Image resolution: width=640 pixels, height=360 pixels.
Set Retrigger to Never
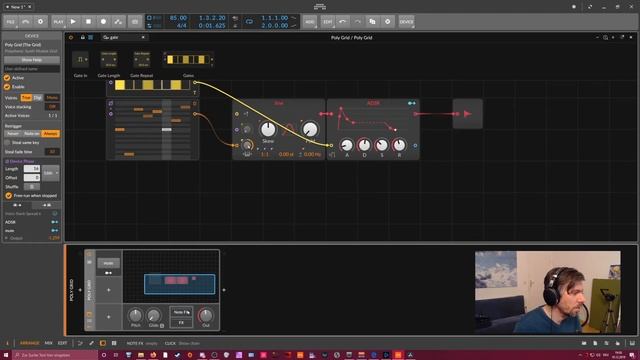click(13, 133)
